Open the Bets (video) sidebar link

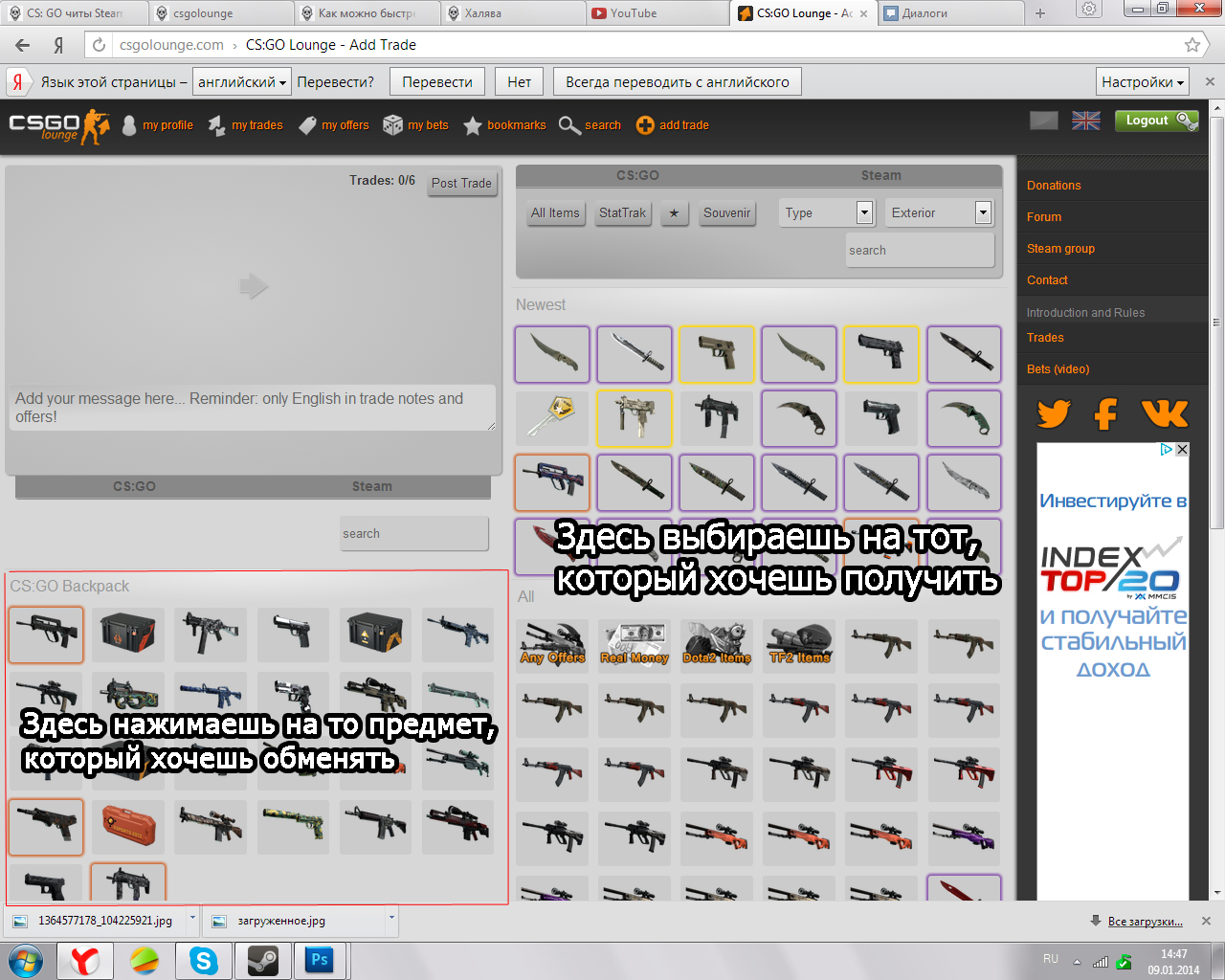click(1058, 369)
